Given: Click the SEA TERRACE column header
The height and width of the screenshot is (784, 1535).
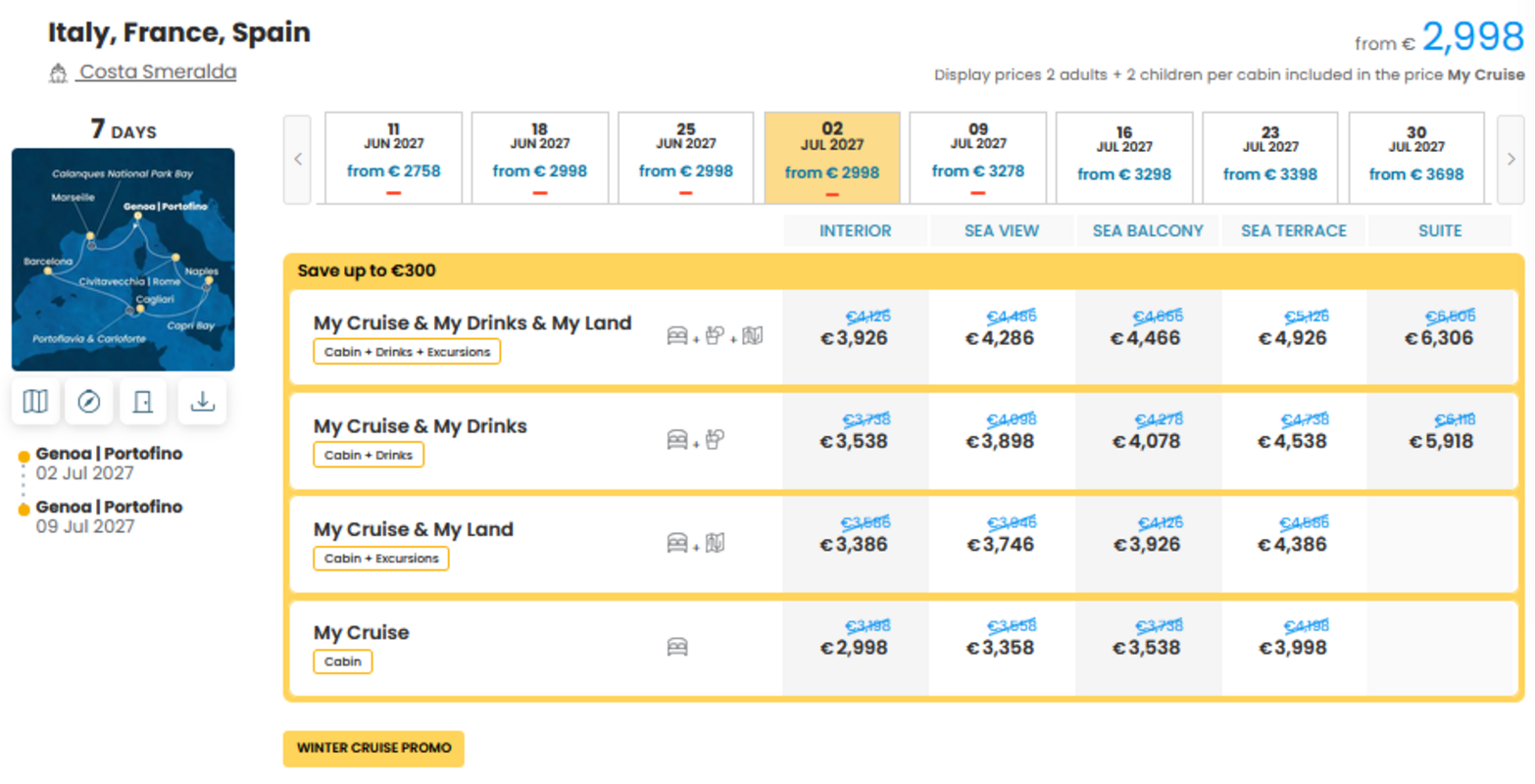Looking at the screenshot, I should point(1294,231).
